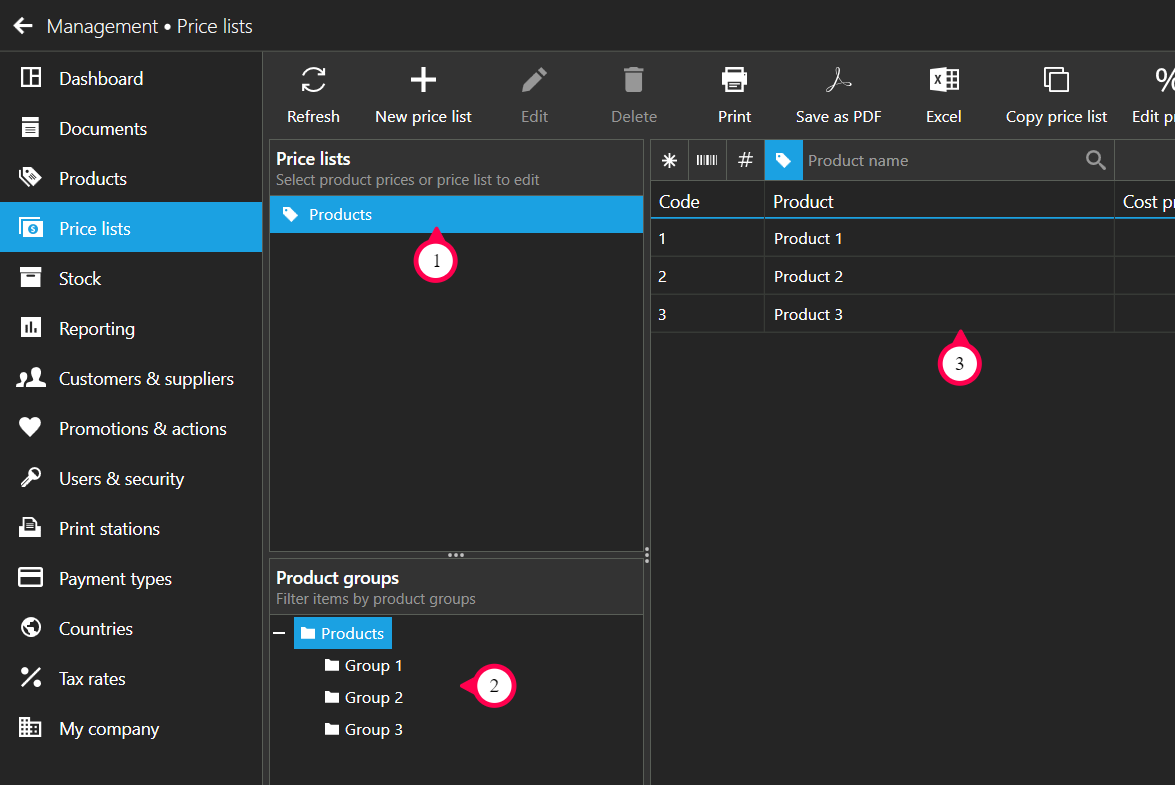Click the asterisk search filter icon

[669, 160]
